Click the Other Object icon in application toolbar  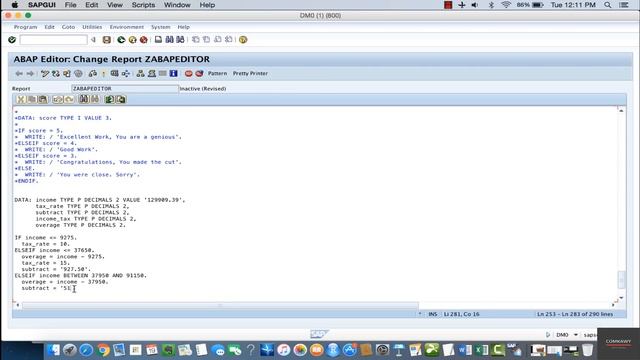click(67, 73)
